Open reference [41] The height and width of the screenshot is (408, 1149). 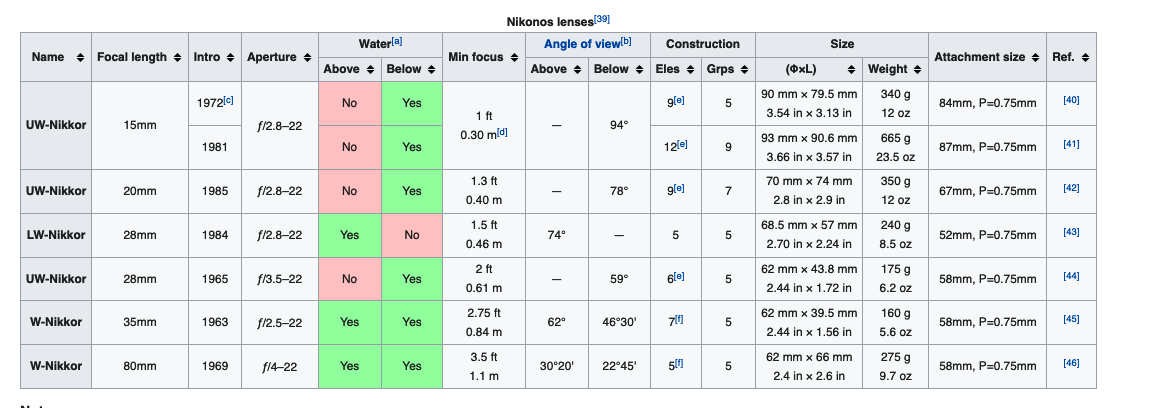(1071, 144)
